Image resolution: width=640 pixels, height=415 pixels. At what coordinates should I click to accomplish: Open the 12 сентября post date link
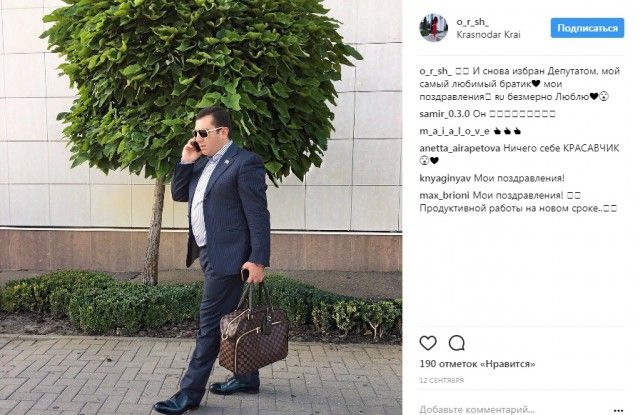[442, 380]
